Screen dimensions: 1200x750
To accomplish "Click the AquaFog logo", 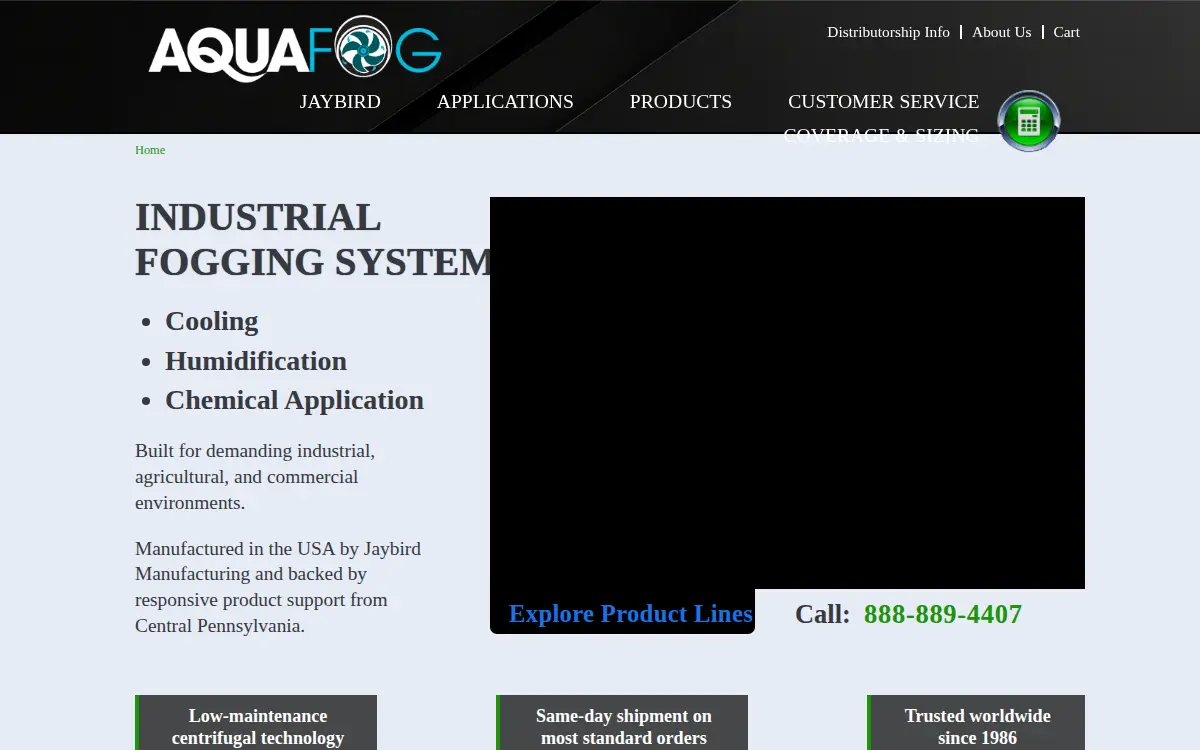I will coord(295,48).
